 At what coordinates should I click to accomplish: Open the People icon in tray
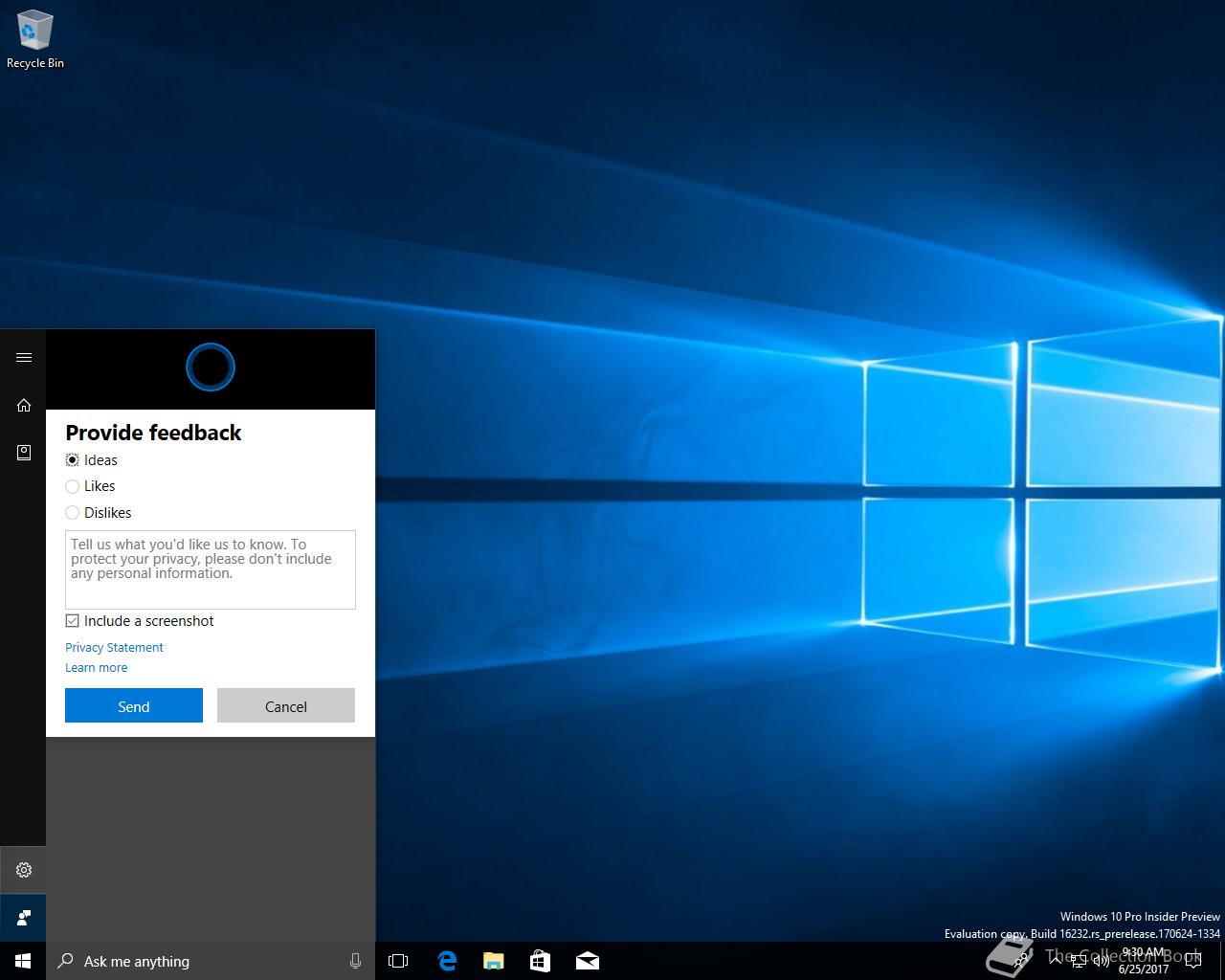pos(1020,961)
